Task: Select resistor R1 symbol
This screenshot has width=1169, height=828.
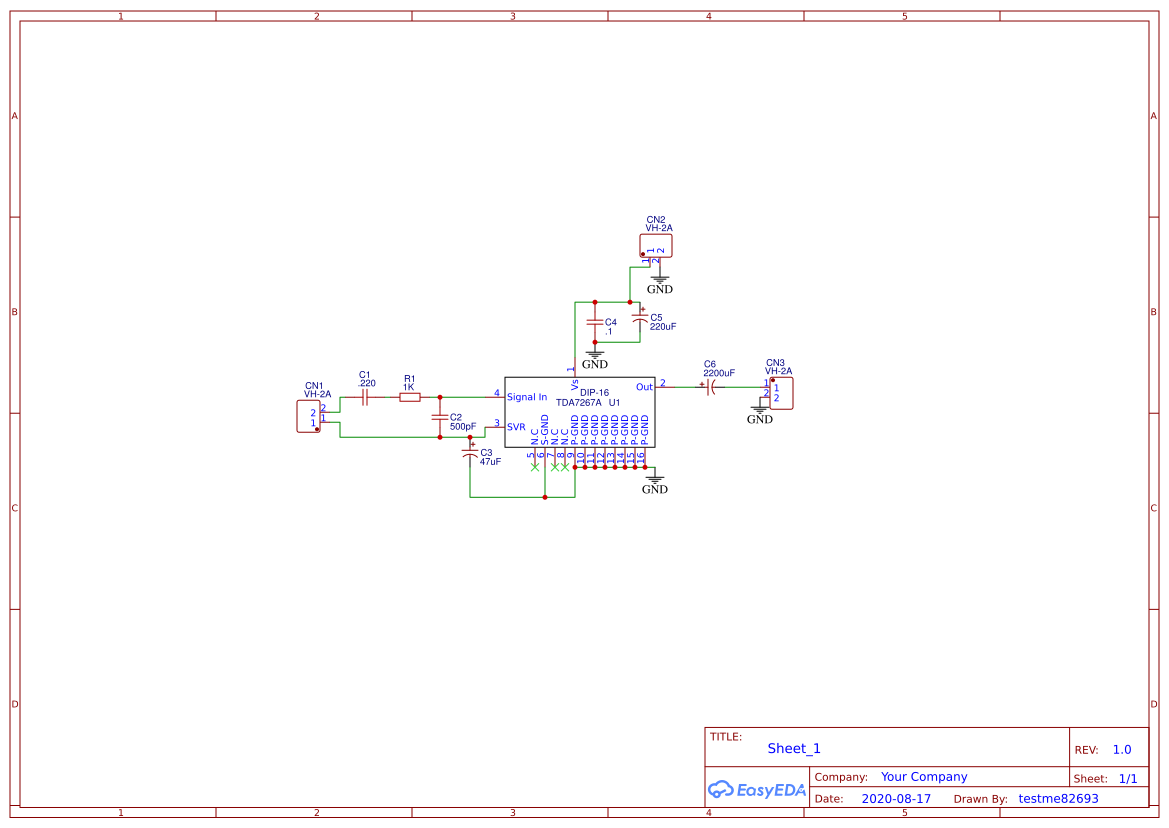Action: tap(410, 396)
